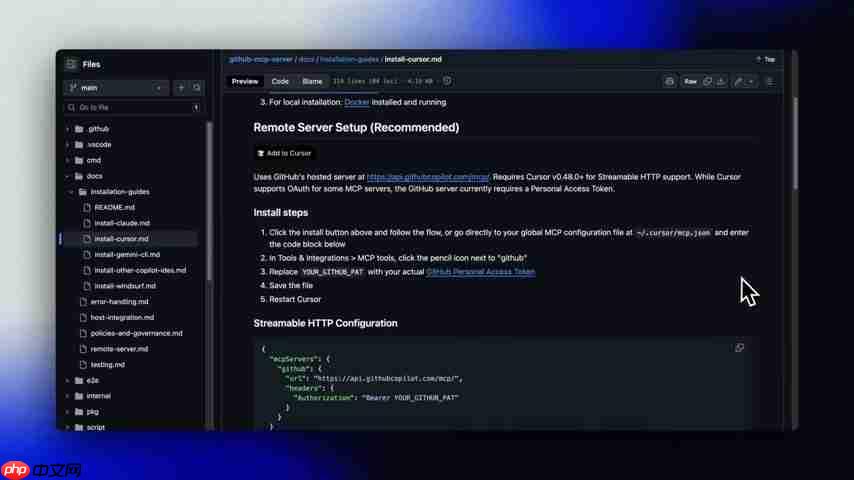
Task: Open policies-and-governance.md file
Action: pyautogui.click(x=136, y=333)
